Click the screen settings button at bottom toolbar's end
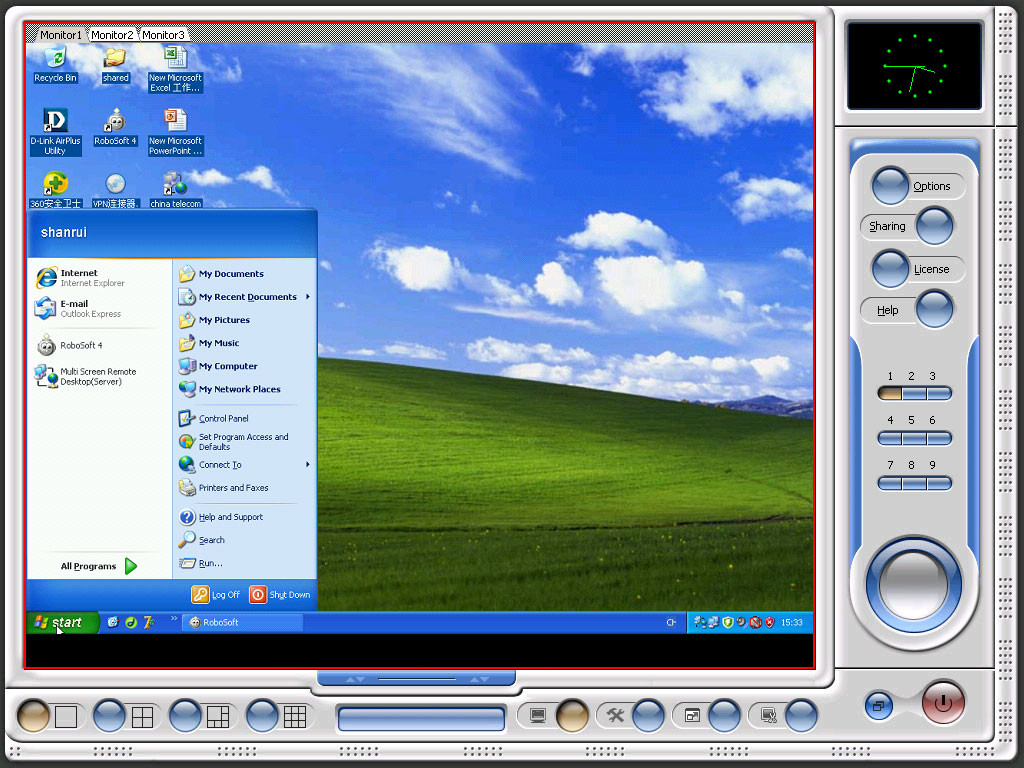 tap(801, 716)
